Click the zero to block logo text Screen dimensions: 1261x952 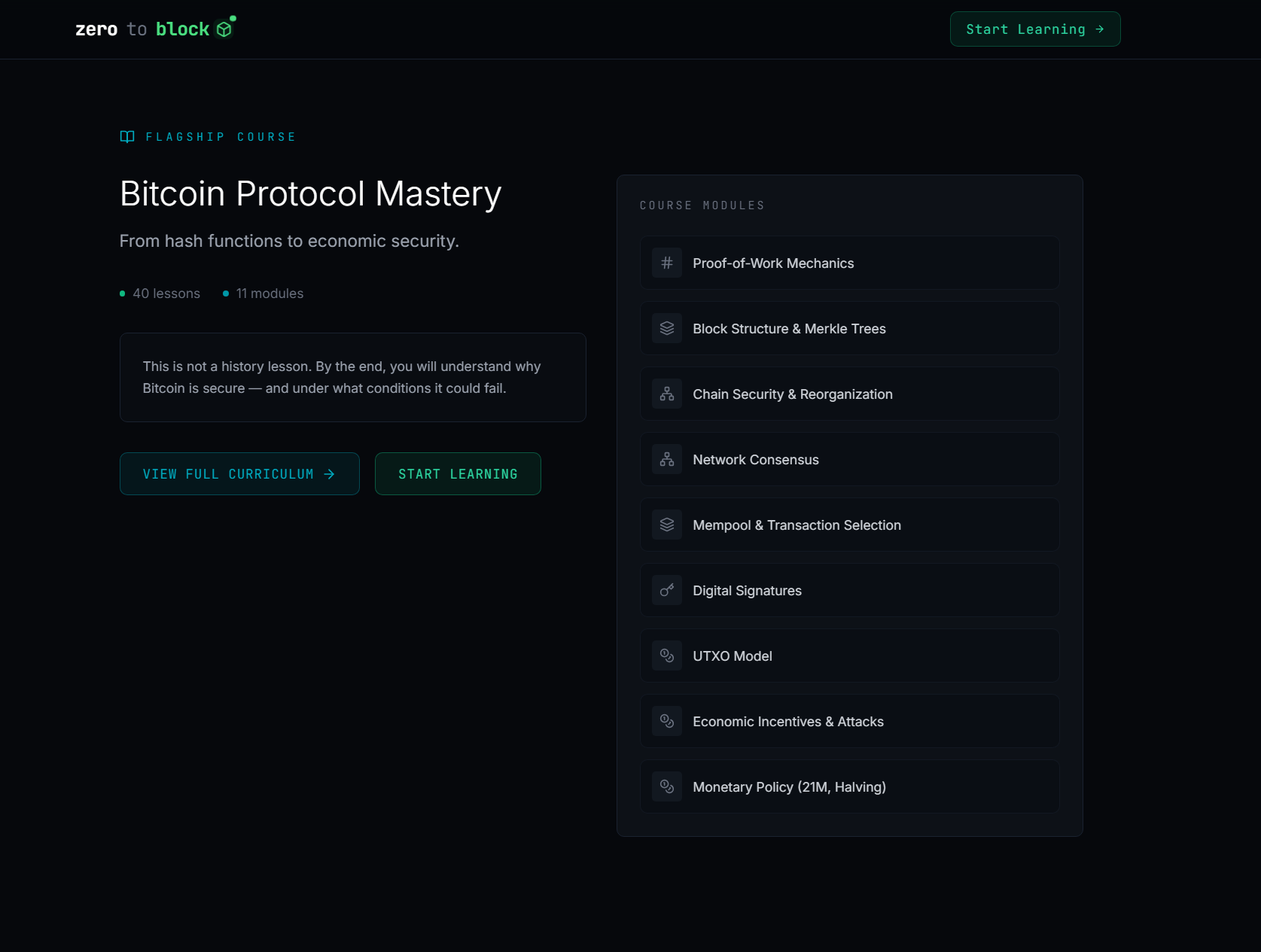[142, 29]
